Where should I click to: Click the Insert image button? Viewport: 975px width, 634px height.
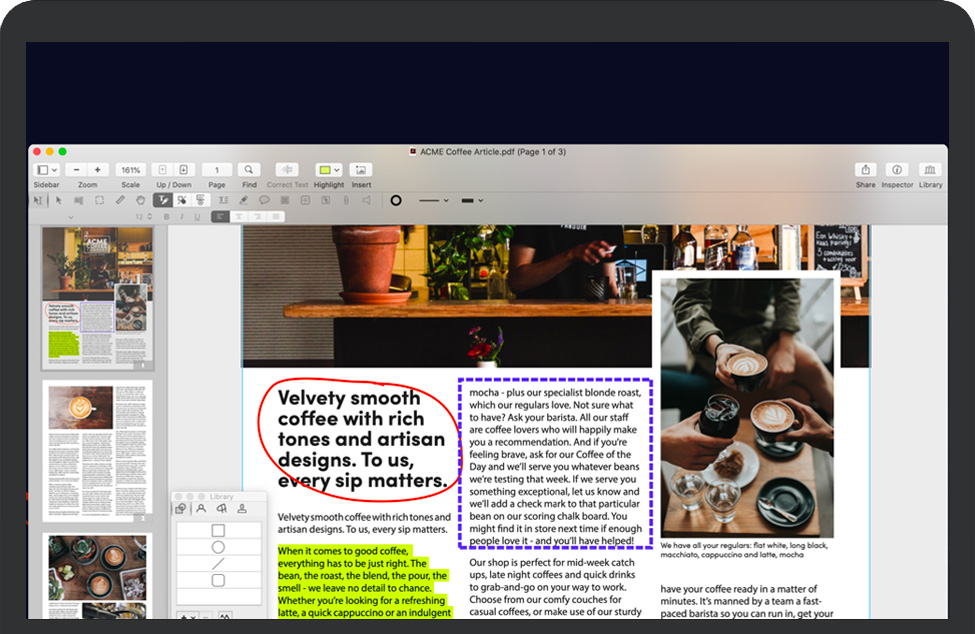coord(361,170)
